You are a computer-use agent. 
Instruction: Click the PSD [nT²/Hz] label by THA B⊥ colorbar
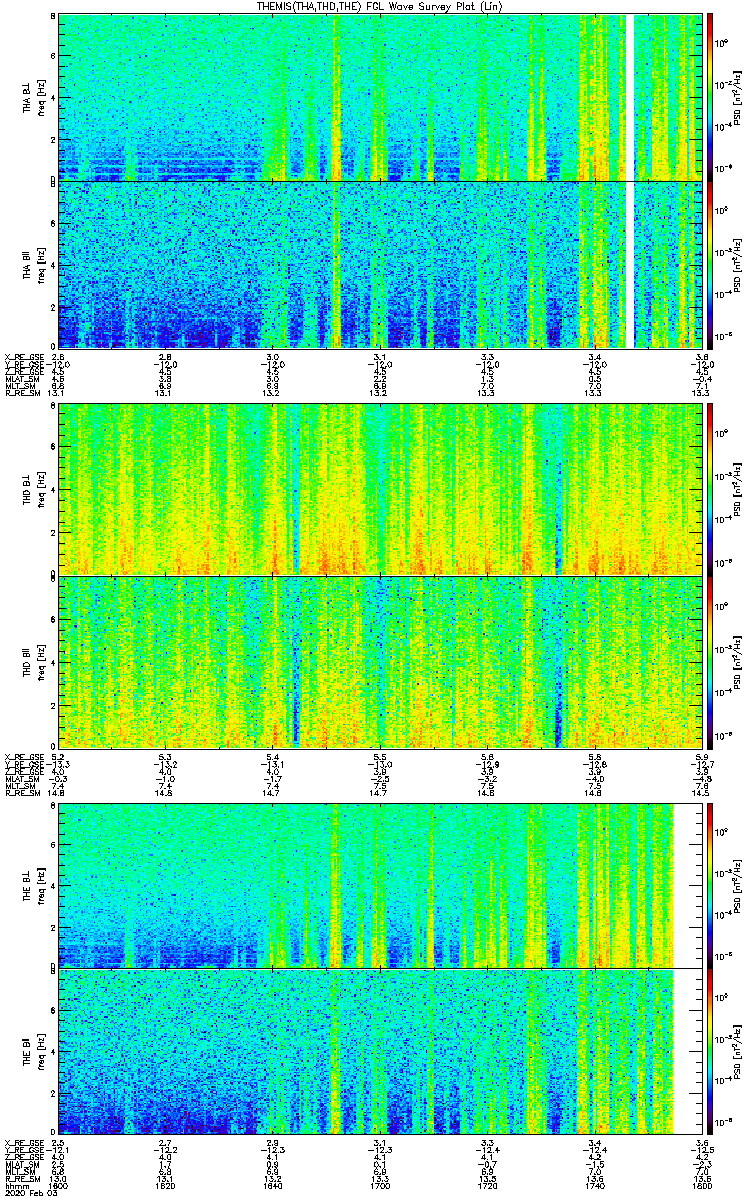(x=739, y=97)
